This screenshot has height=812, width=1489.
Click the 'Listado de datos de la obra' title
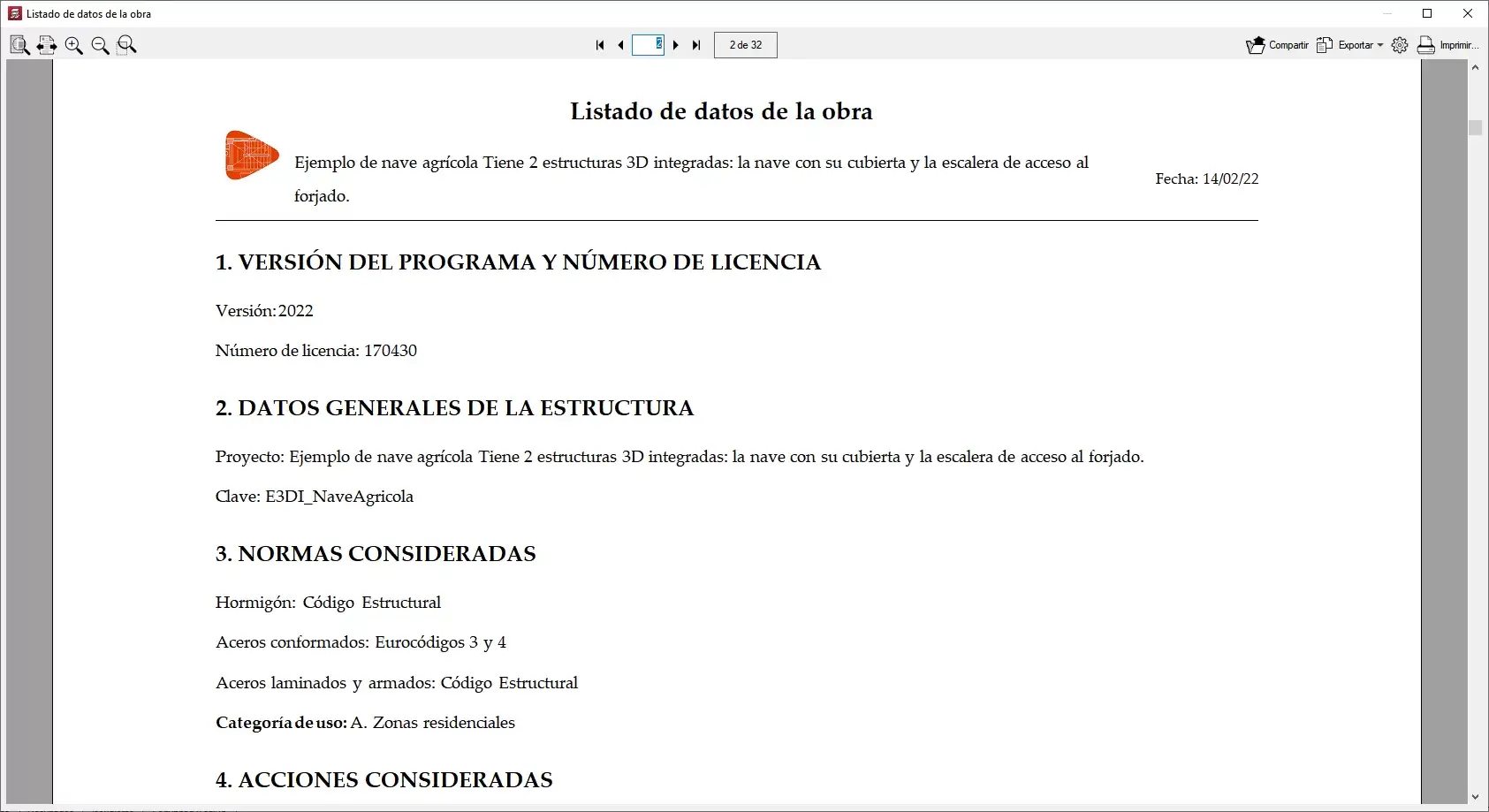click(x=721, y=111)
